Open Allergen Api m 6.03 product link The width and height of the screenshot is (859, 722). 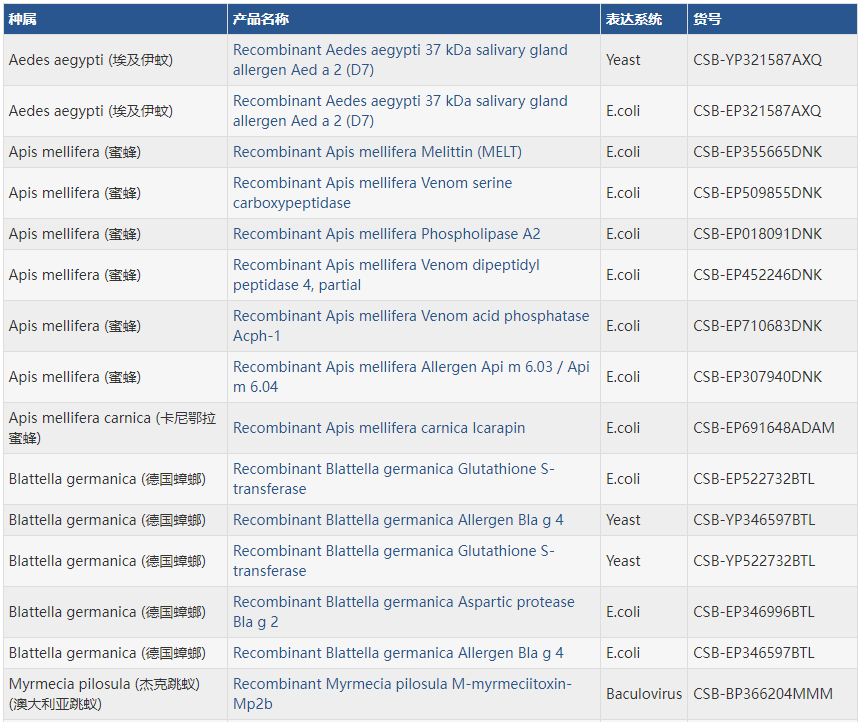pyautogui.click(x=410, y=377)
